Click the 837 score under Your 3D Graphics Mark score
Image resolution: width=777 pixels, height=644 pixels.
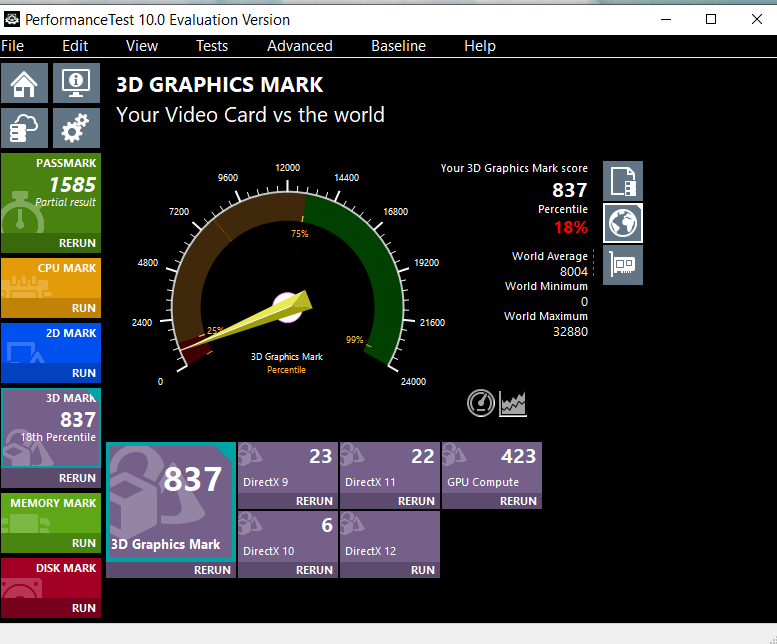(570, 190)
